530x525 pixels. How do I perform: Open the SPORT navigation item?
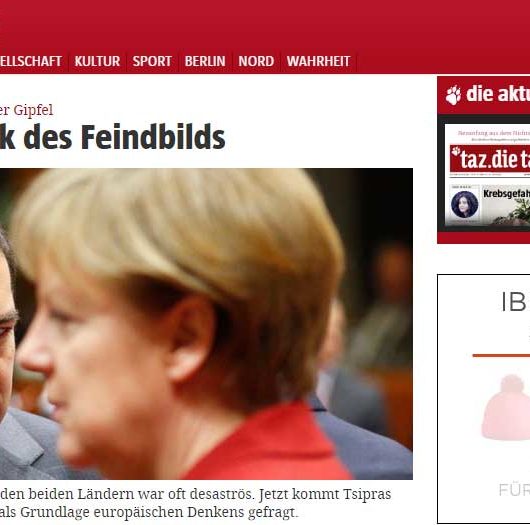152,62
